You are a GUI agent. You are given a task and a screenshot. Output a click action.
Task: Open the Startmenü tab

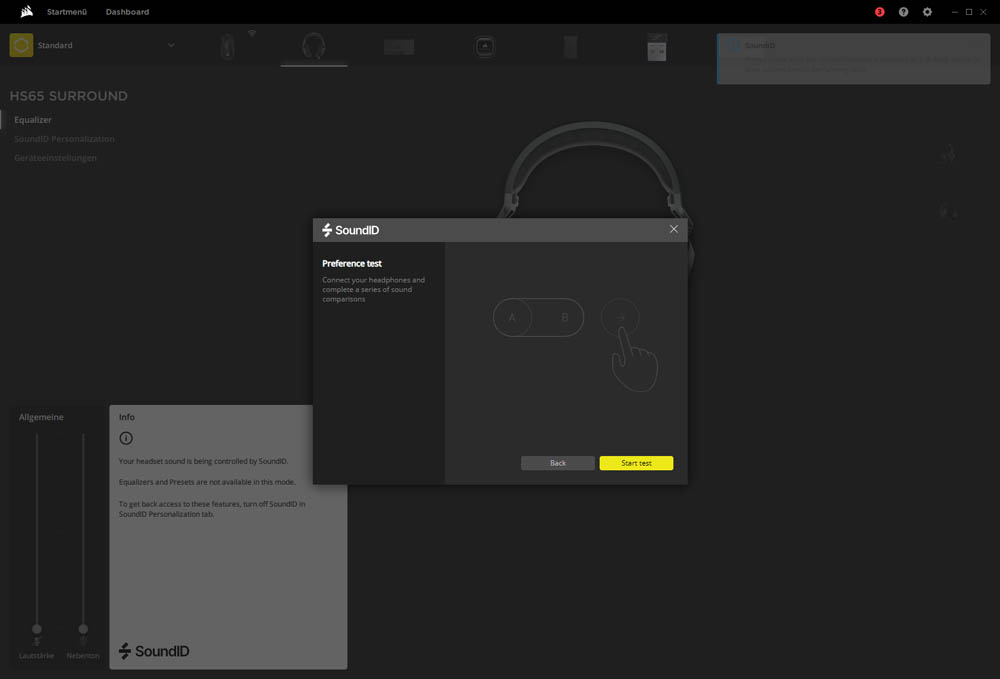67,11
